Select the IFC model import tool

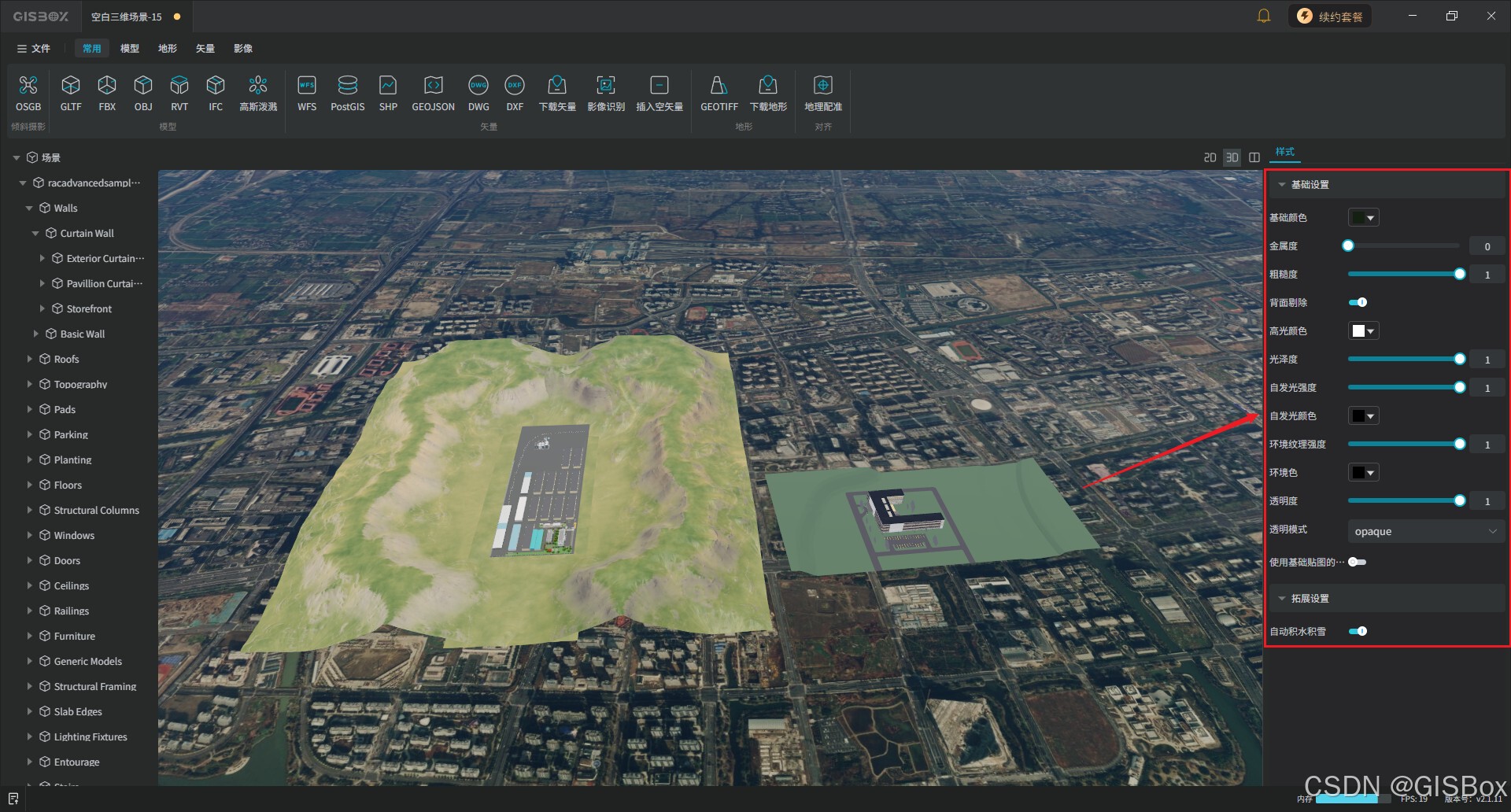216,93
